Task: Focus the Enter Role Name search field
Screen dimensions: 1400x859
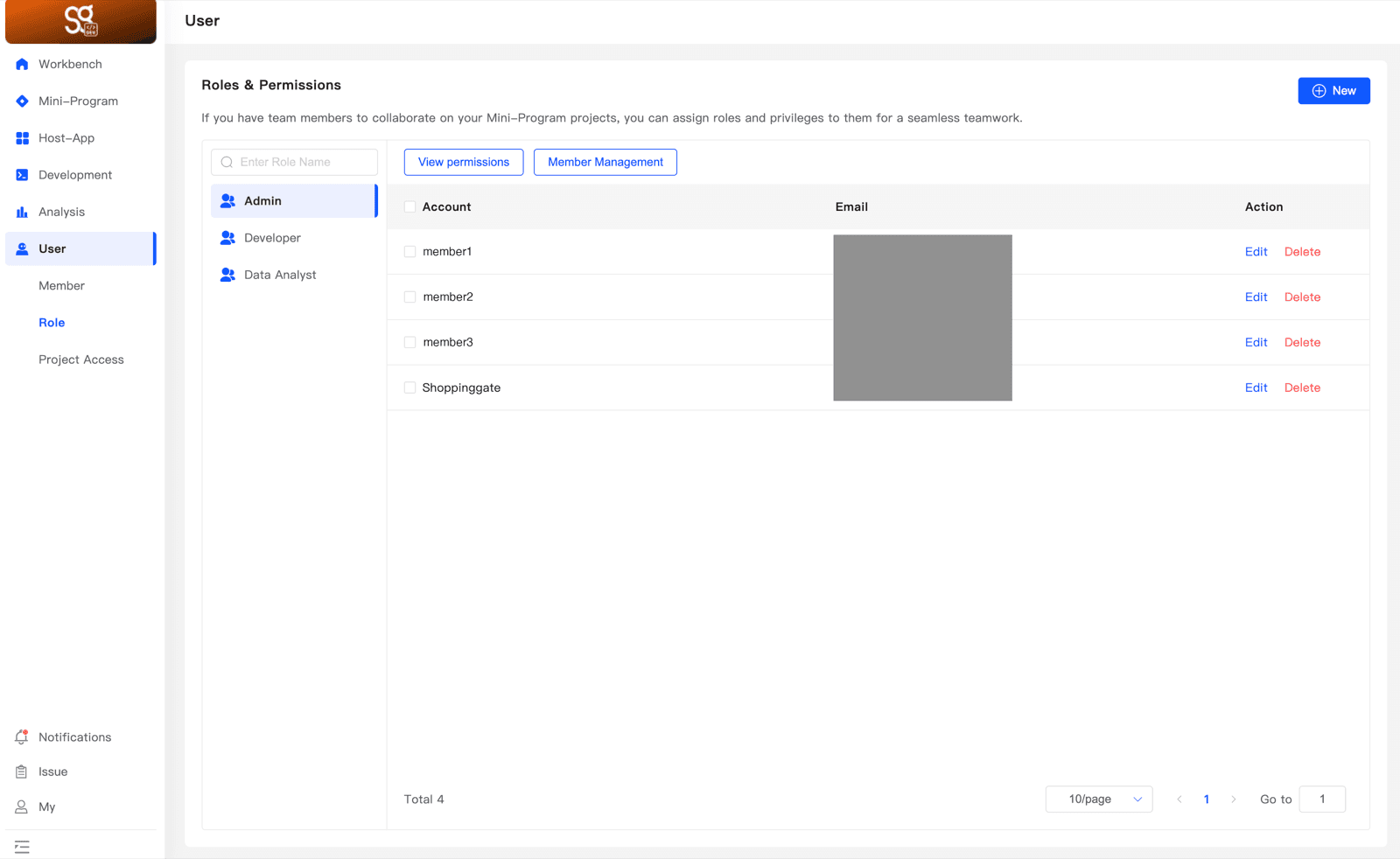Action: coord(294,162)
